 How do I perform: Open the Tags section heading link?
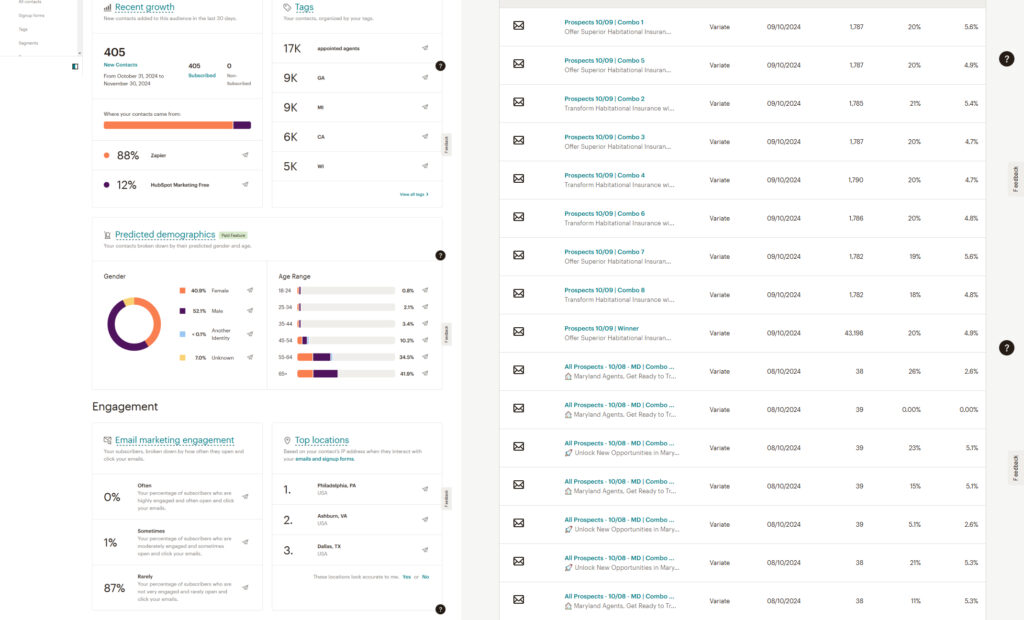pos(304,7)
